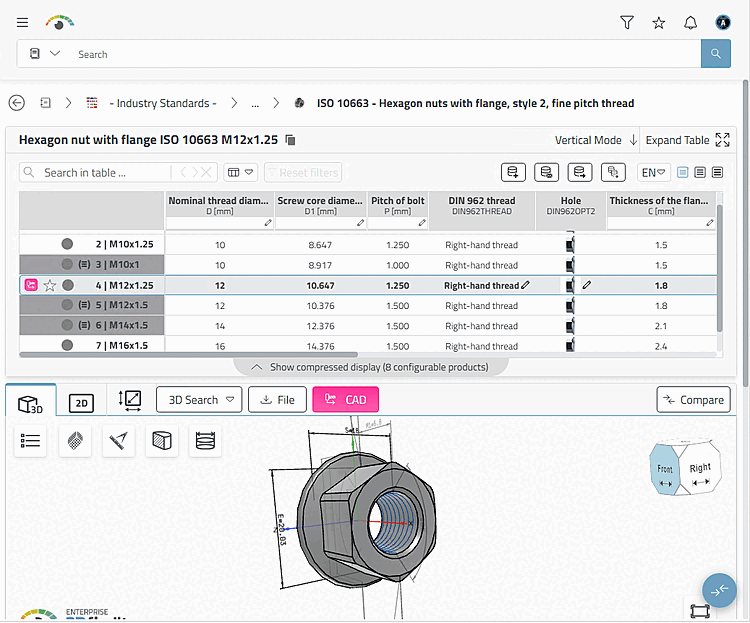Image resolution: width=750 pixels, height=623 pixels.
Task: Open ISO 10663 breadcrumb entry
Action: tap(475, 103)
